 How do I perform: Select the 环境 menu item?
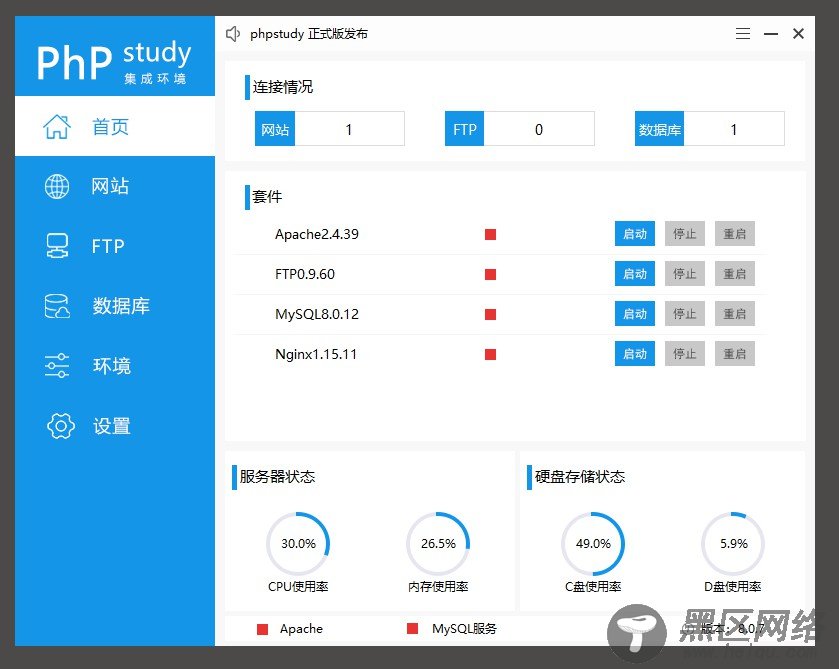[111, 366]
